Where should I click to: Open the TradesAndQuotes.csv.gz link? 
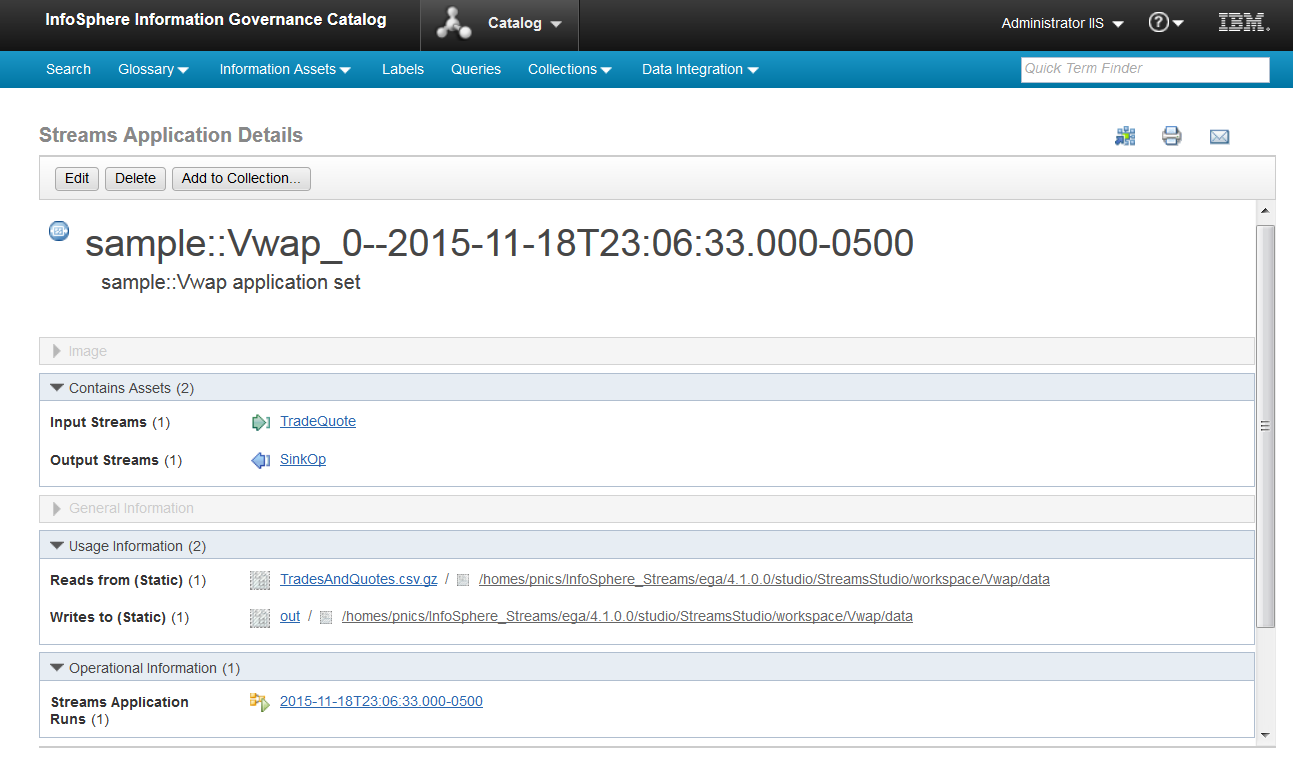pos(358,579)
